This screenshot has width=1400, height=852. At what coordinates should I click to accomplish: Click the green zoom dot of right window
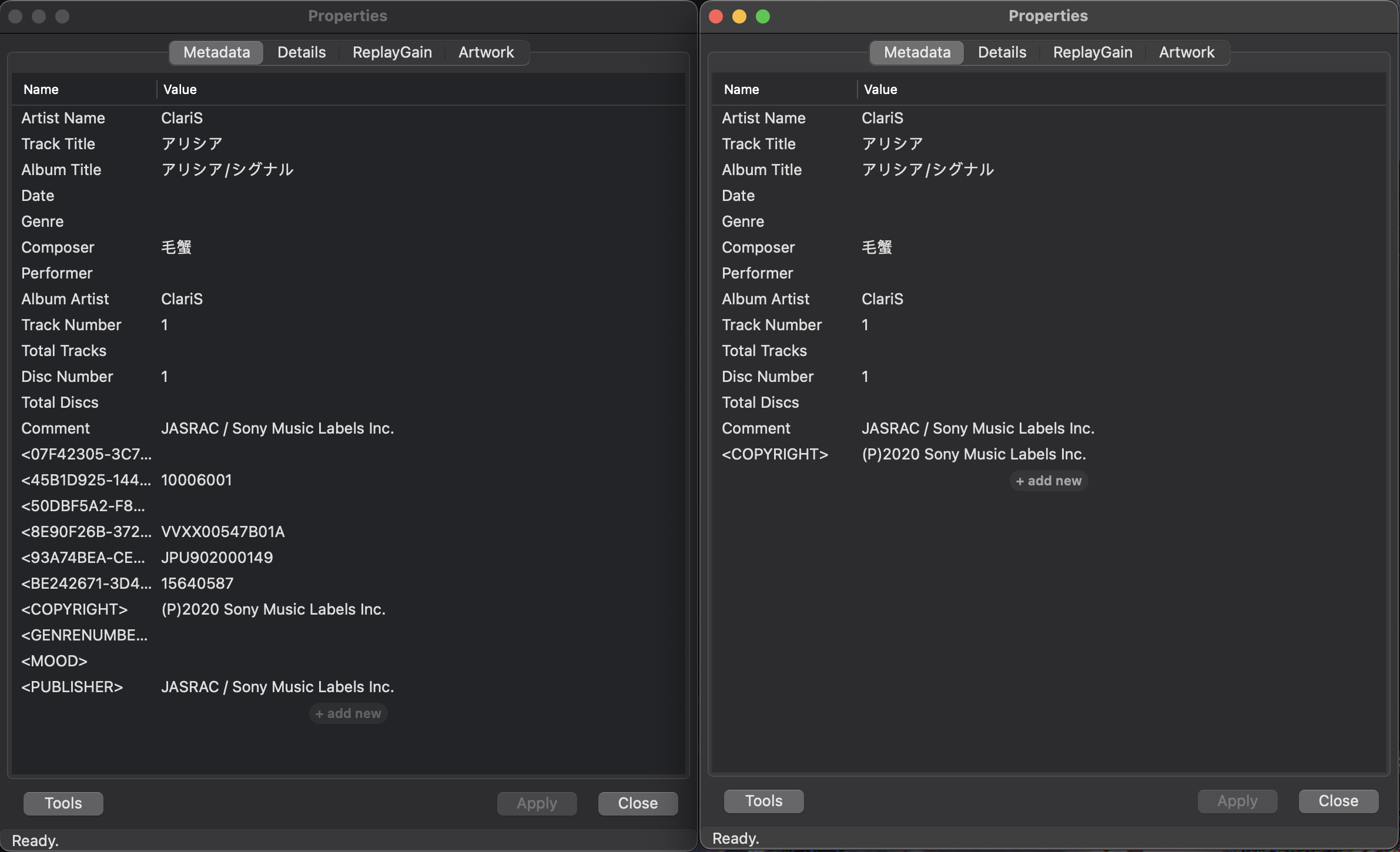tap(763, 16)
